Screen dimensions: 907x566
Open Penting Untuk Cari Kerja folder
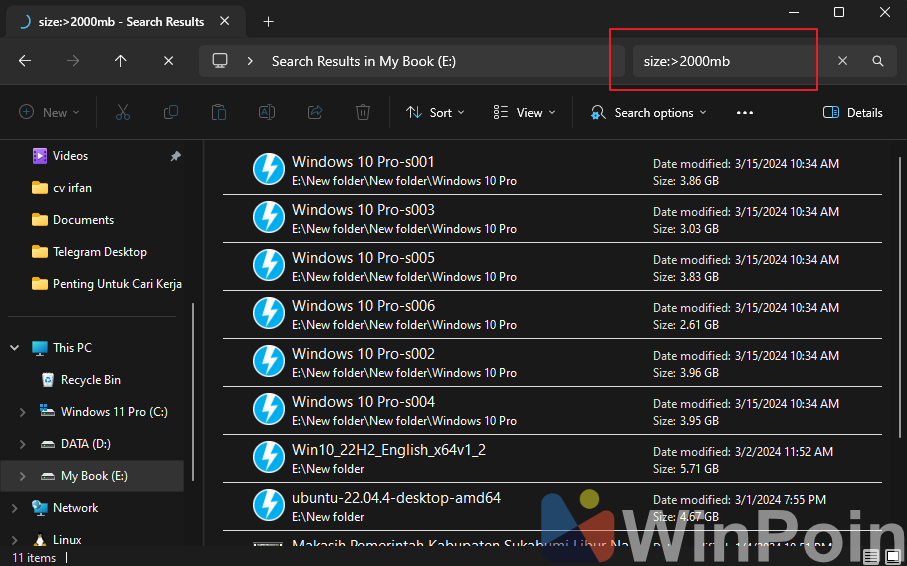click(x=117, y=284)
